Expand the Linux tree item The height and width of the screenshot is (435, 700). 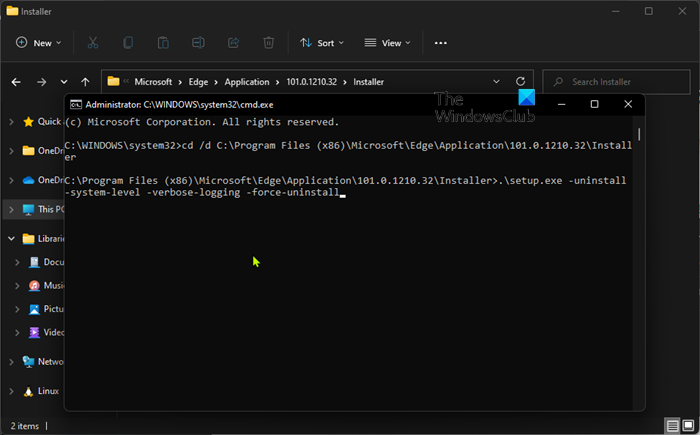pos(11,391)
